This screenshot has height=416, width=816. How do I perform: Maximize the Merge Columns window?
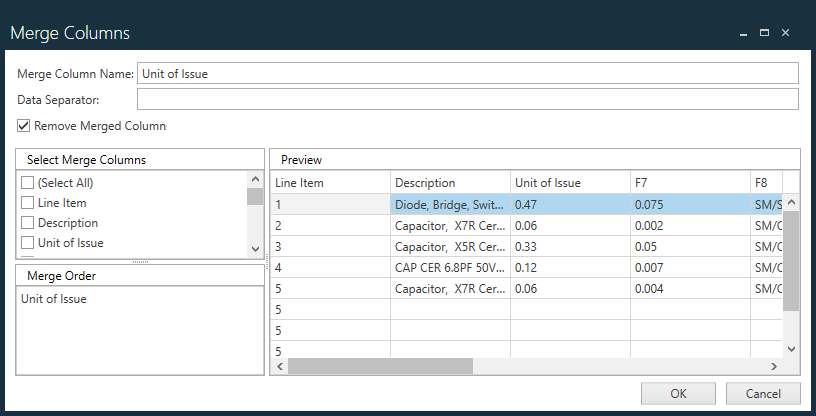pos(764,33)
